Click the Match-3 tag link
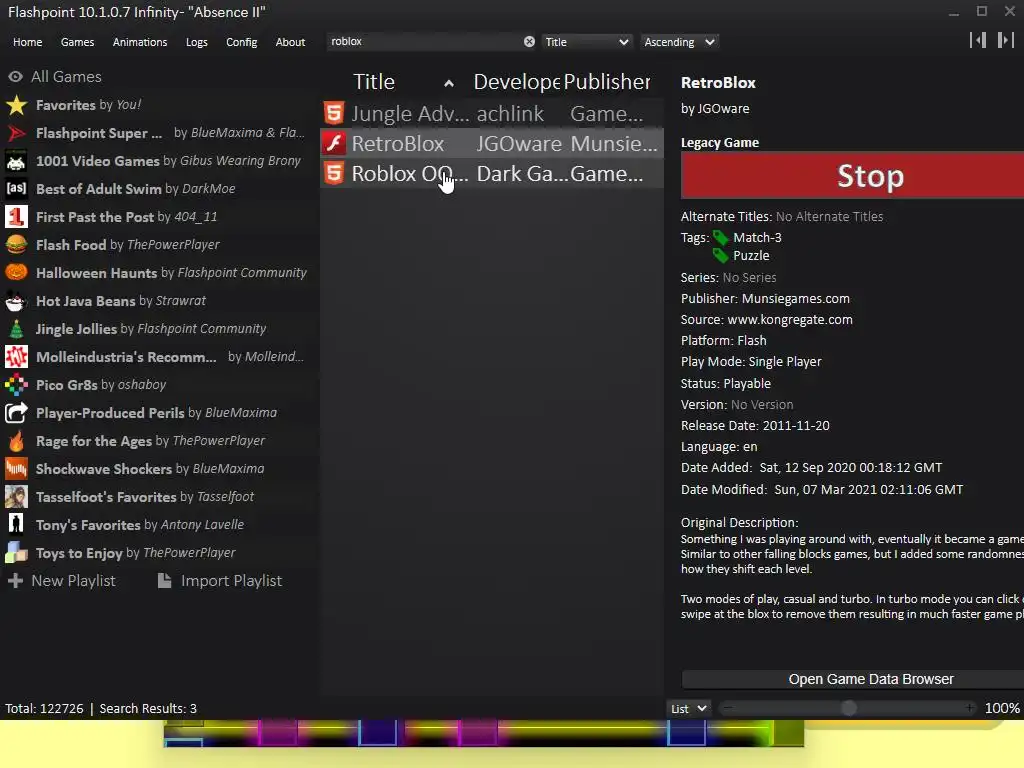Viewport: 1024px width, 768px height. pos(757,238)
